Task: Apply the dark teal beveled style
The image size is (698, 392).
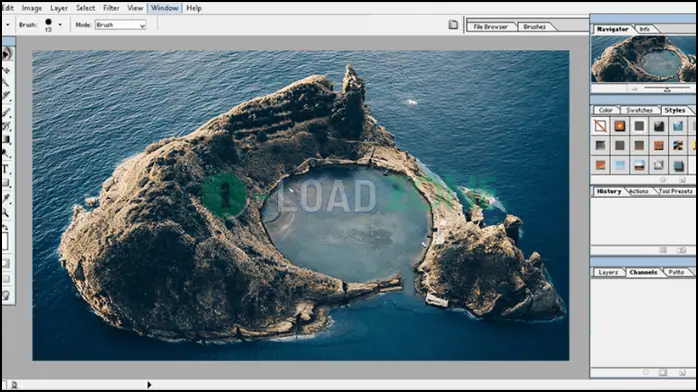Action: [x=678, y=166]
